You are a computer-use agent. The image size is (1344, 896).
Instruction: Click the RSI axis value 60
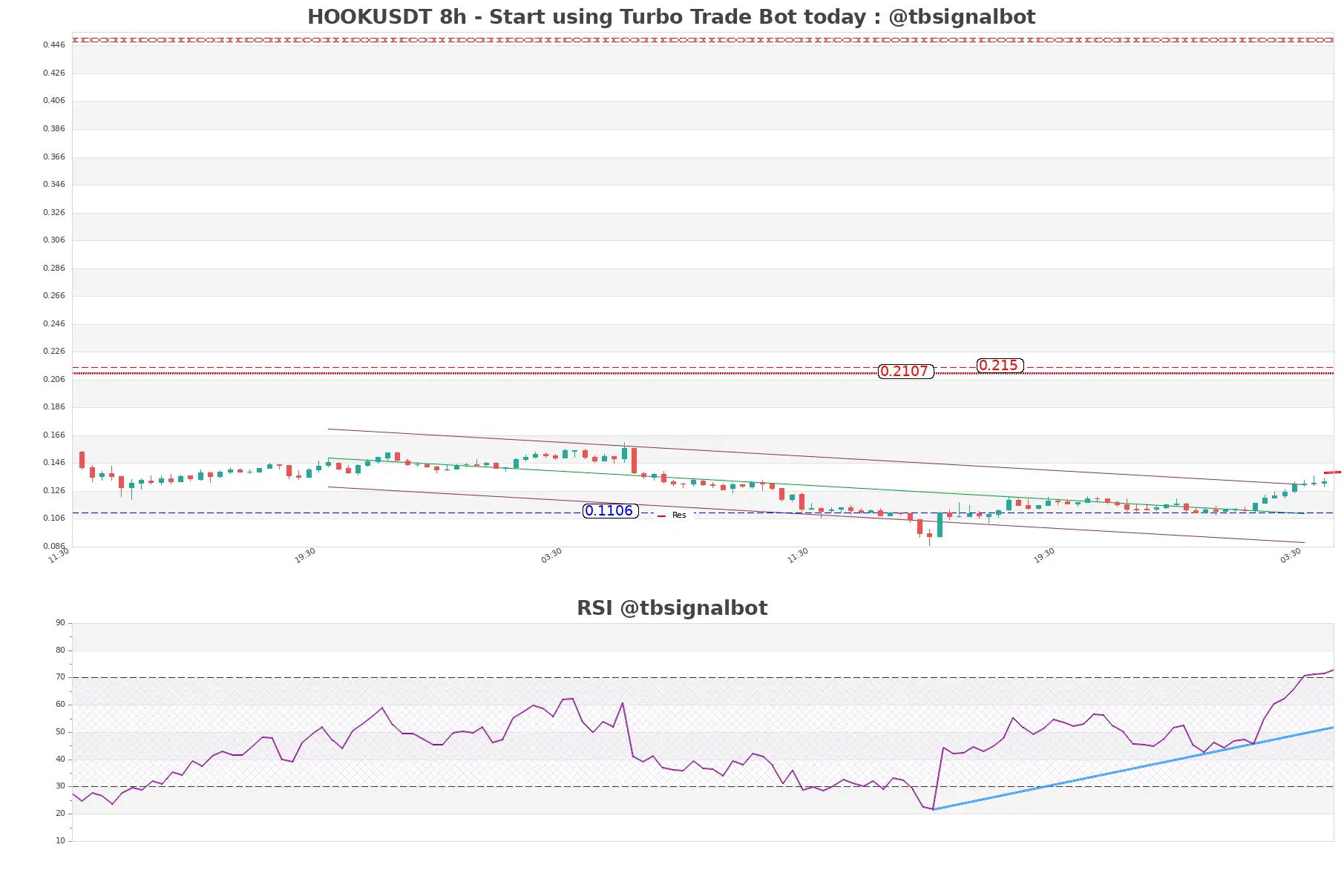60,704
